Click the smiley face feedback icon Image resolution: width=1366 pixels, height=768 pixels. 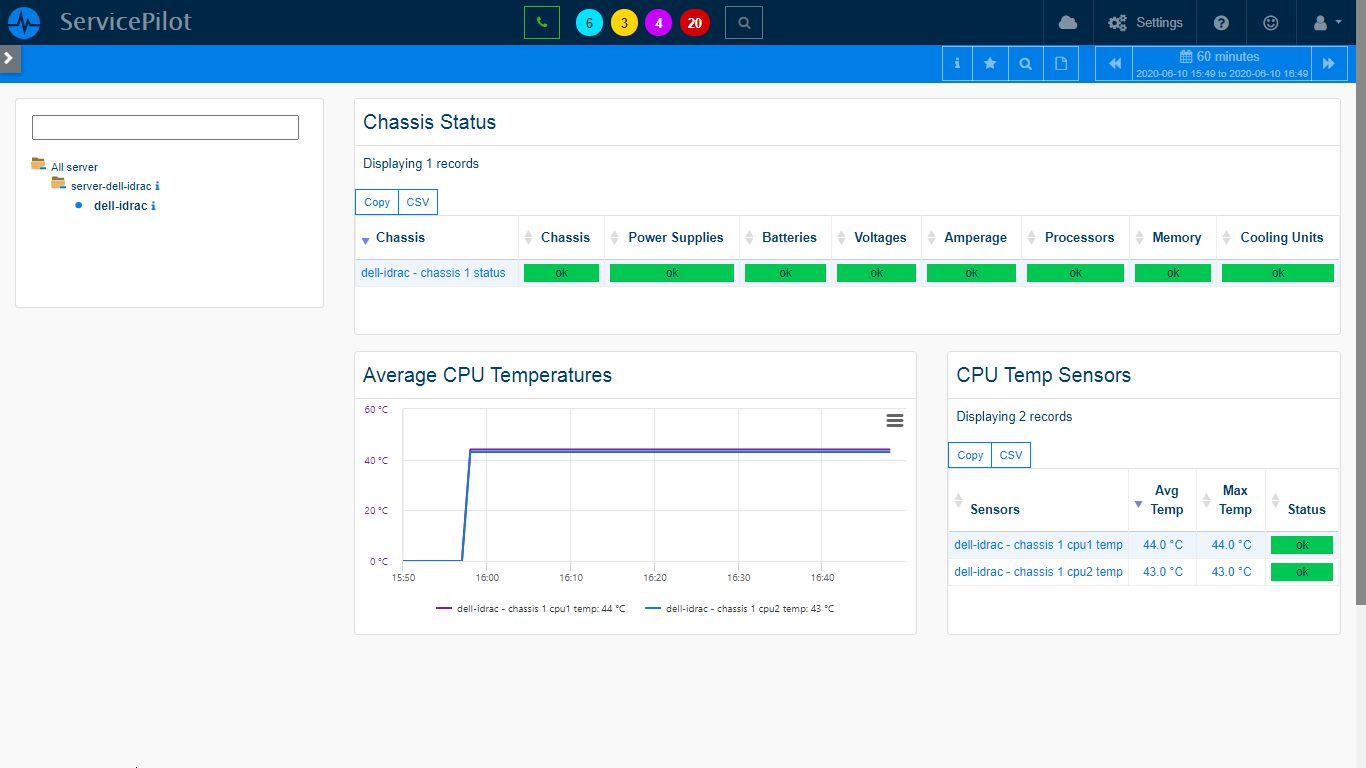(x=1271, y=22)
